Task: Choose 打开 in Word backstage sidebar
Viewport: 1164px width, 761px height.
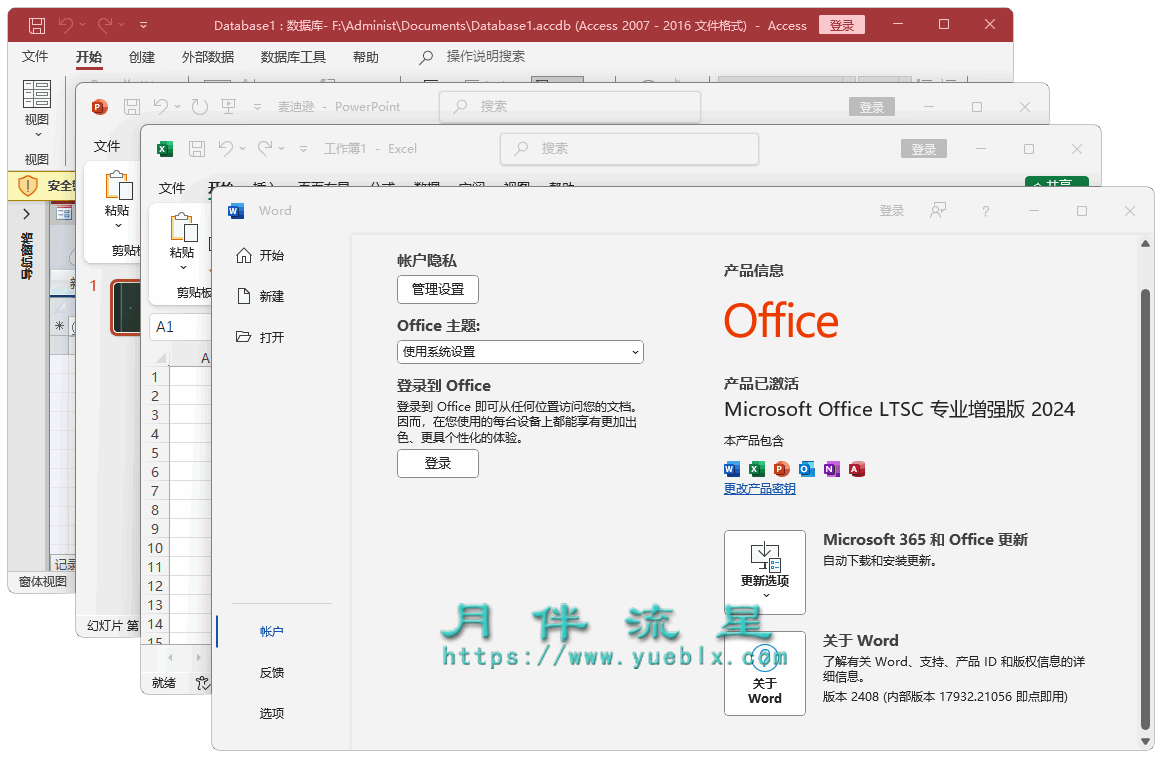Action: [261, 337]
